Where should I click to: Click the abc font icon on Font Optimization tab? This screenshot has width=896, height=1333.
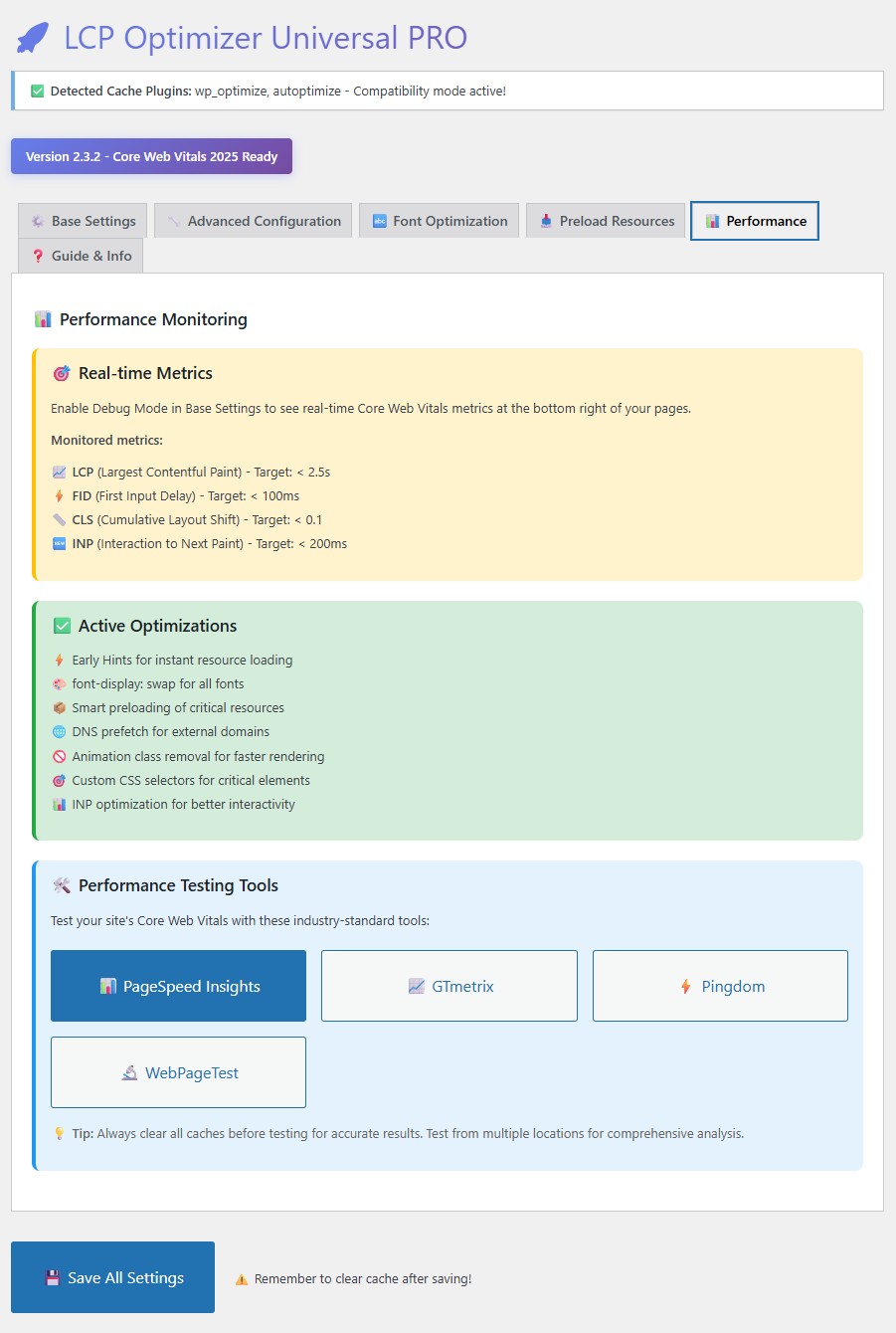(x=379, y=220)
